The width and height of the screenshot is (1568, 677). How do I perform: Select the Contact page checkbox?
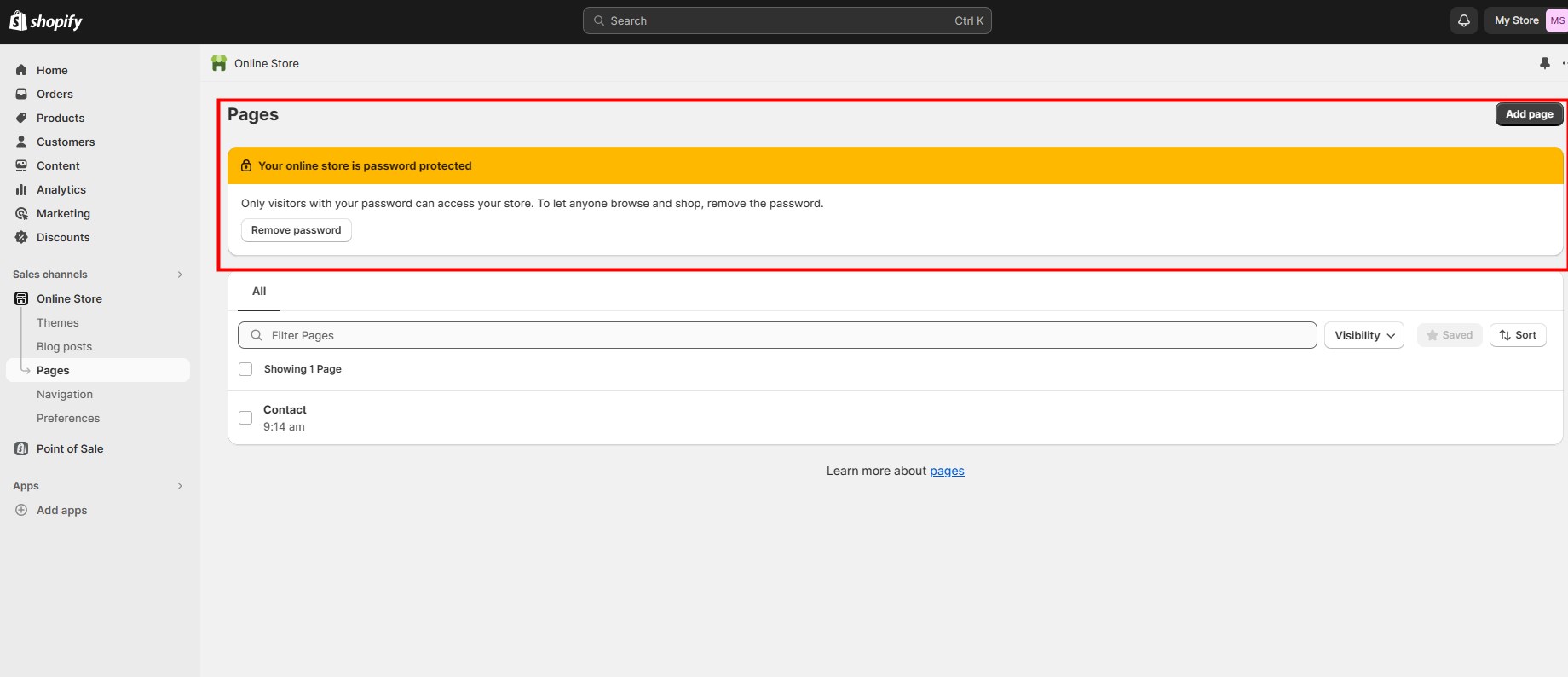coord(245,418)
